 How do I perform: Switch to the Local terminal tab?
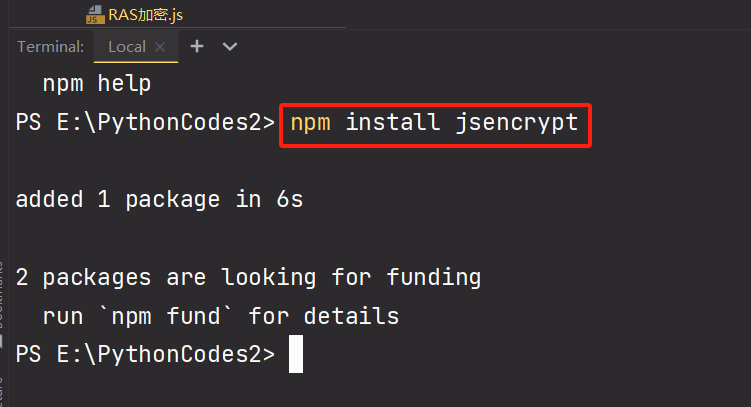tap(127, 46)
